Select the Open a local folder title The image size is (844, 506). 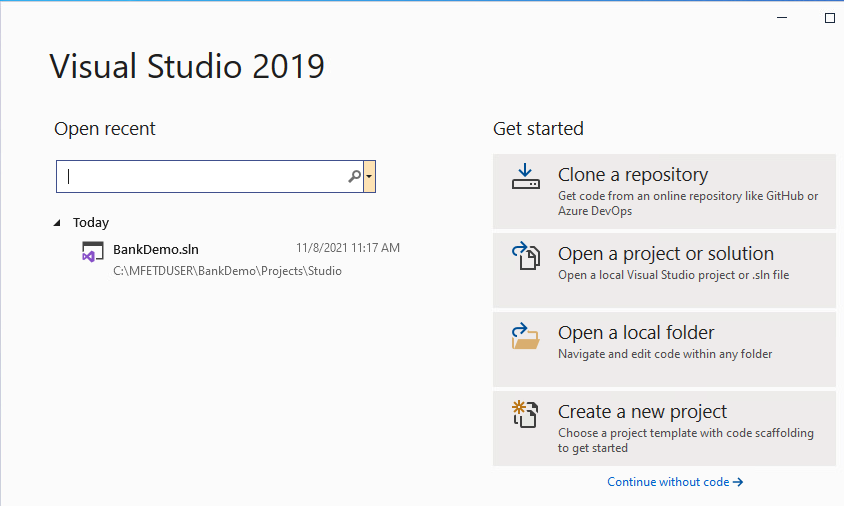636,333
